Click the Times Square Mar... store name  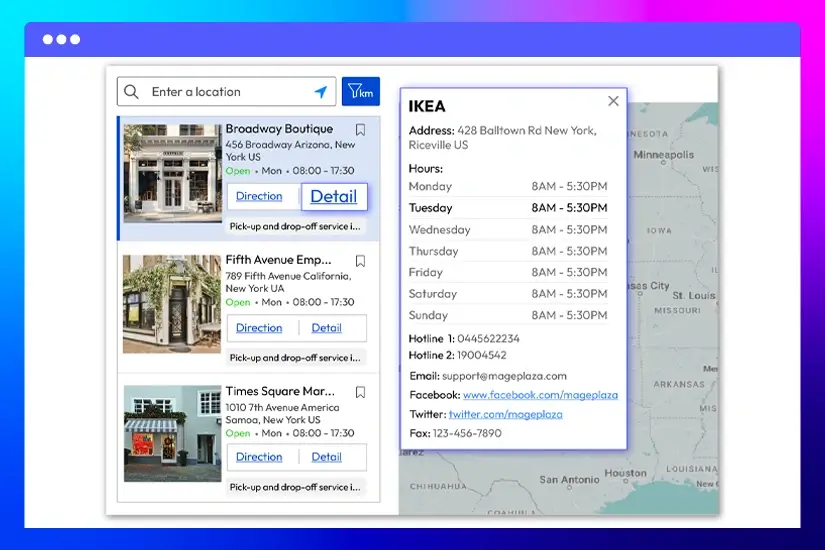click(x=280, y=391)
